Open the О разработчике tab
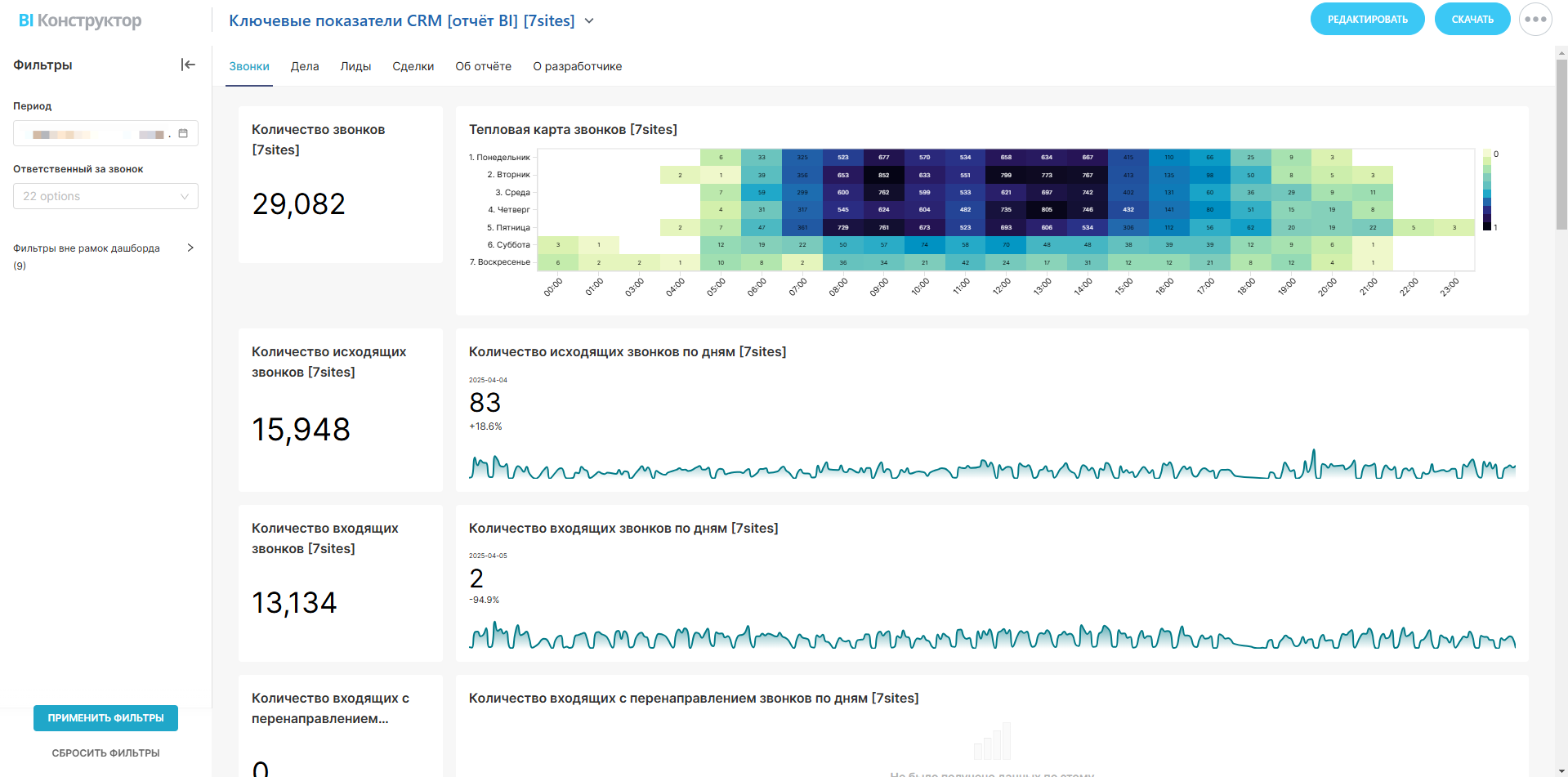The height and width of the screenshot is (777, 1568). pos(577,66)
